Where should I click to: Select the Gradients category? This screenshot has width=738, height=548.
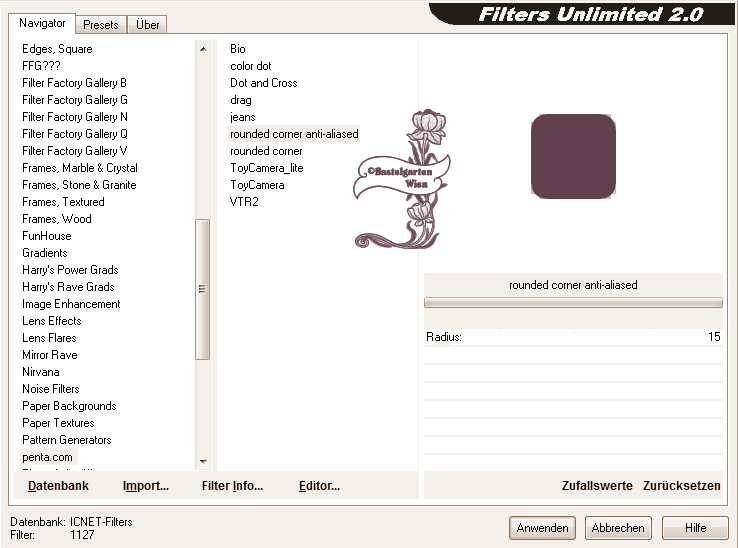coord(45,253)
